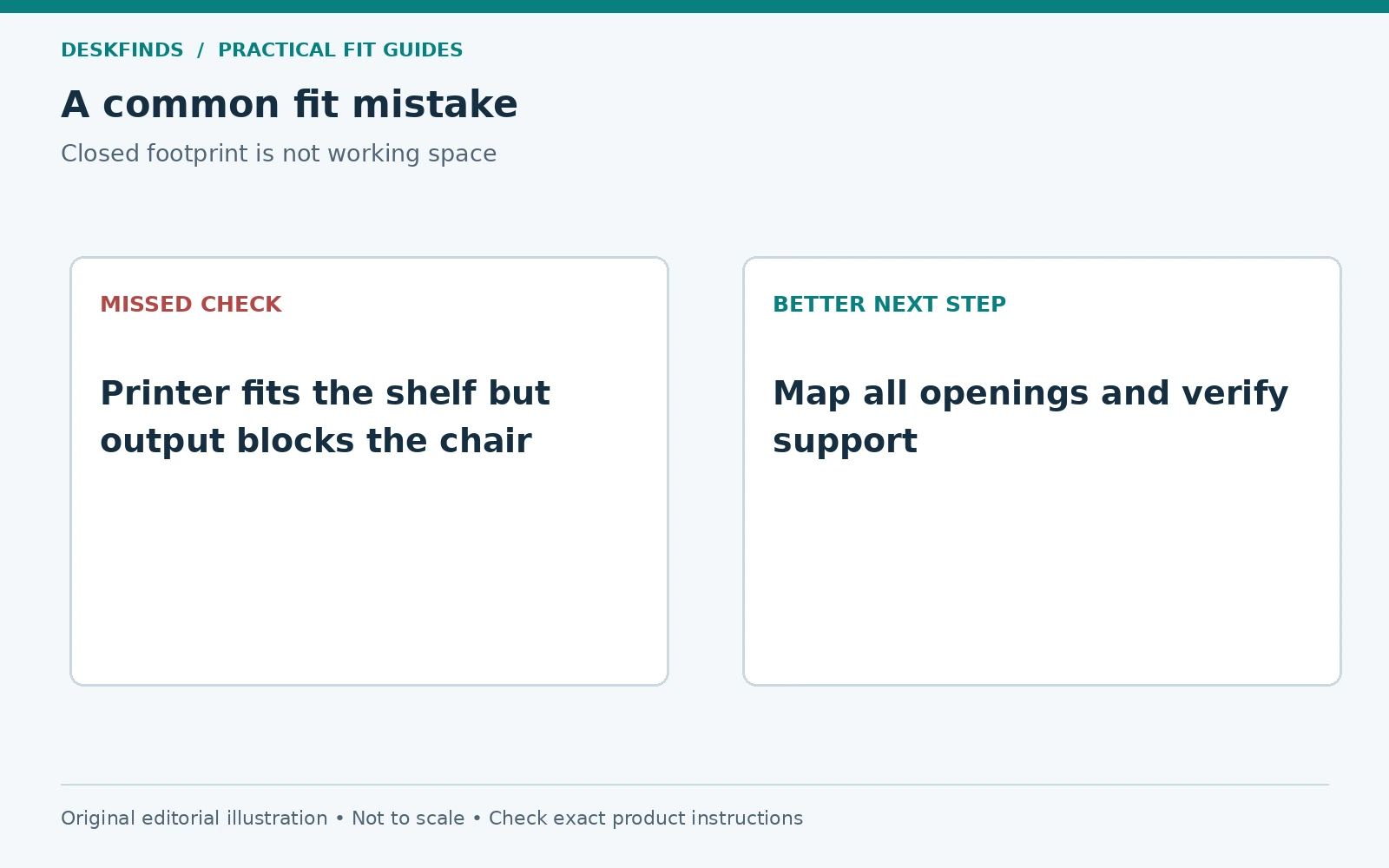Click the 'Closed footprint is not working space' subtitle
This screenshot has height=868, width=1389.
tap(279, 154)
